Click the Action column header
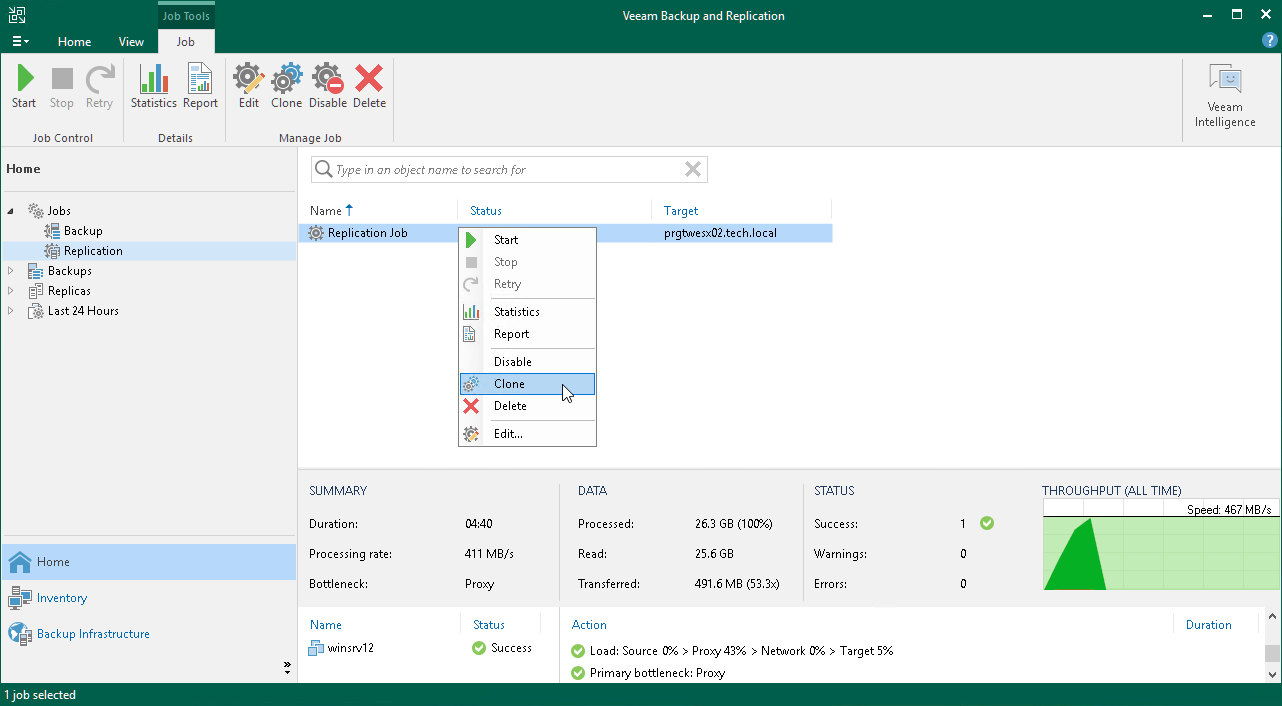The image size is (1282, 706). 589,625
